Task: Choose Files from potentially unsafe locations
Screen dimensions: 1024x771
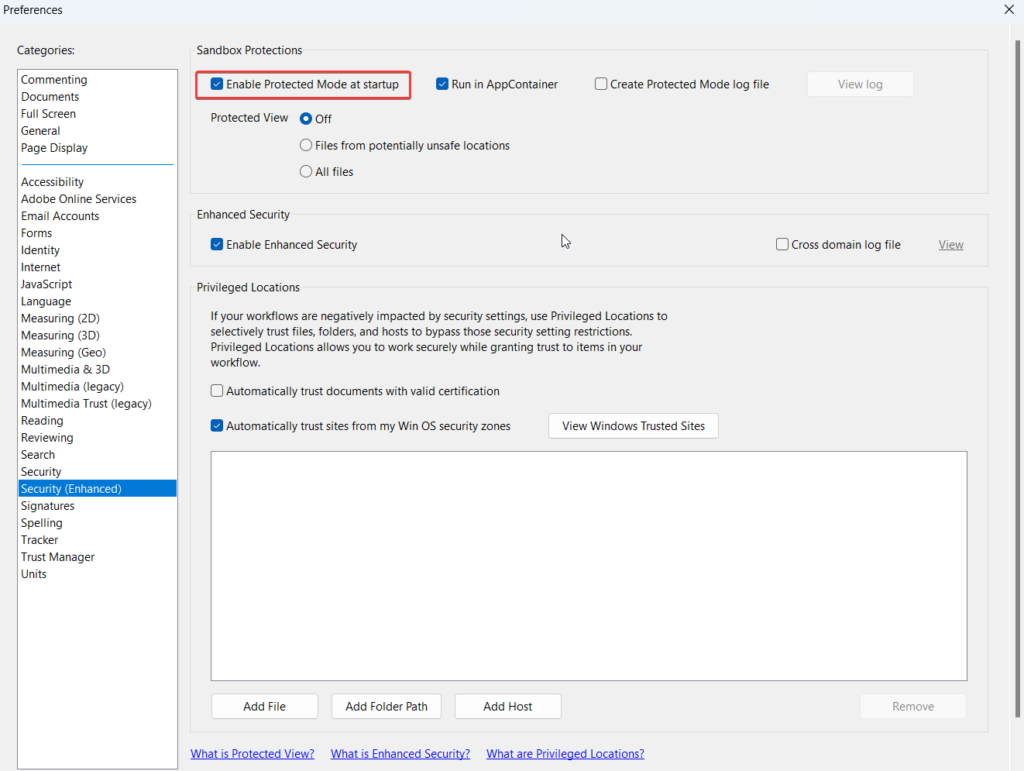Action: (x=306, y=146)
